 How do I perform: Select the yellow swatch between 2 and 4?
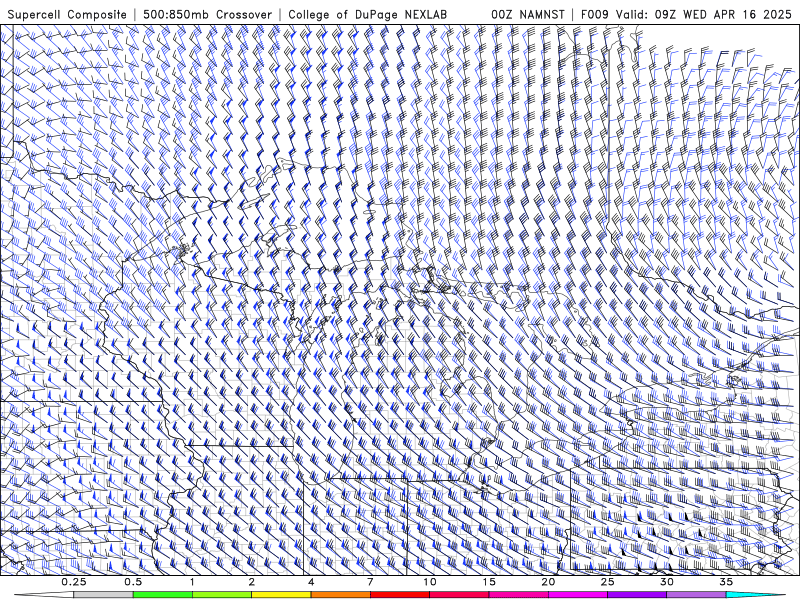(281, 595)
